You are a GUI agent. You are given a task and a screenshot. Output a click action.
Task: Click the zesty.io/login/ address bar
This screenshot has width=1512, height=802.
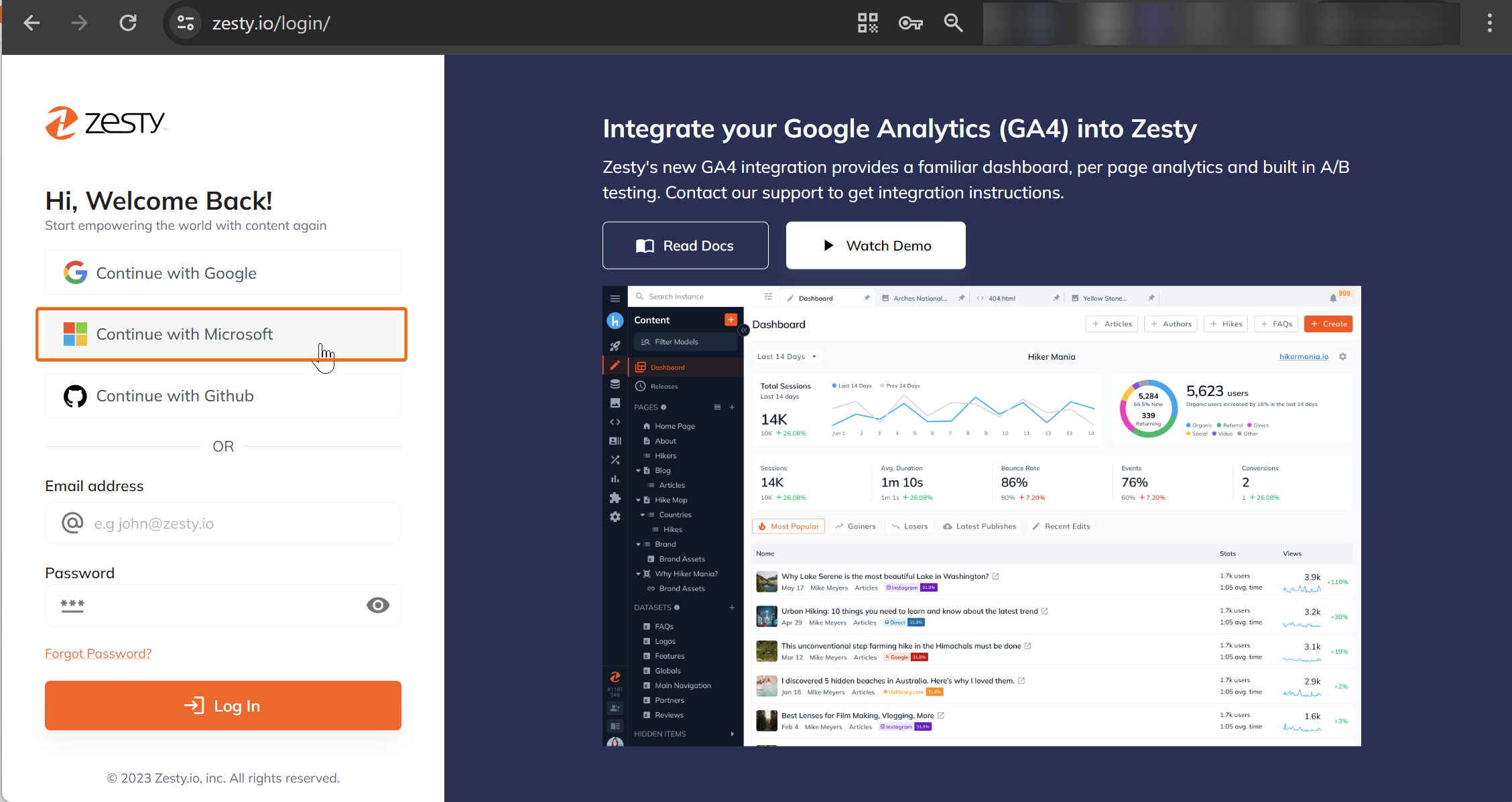271,23
